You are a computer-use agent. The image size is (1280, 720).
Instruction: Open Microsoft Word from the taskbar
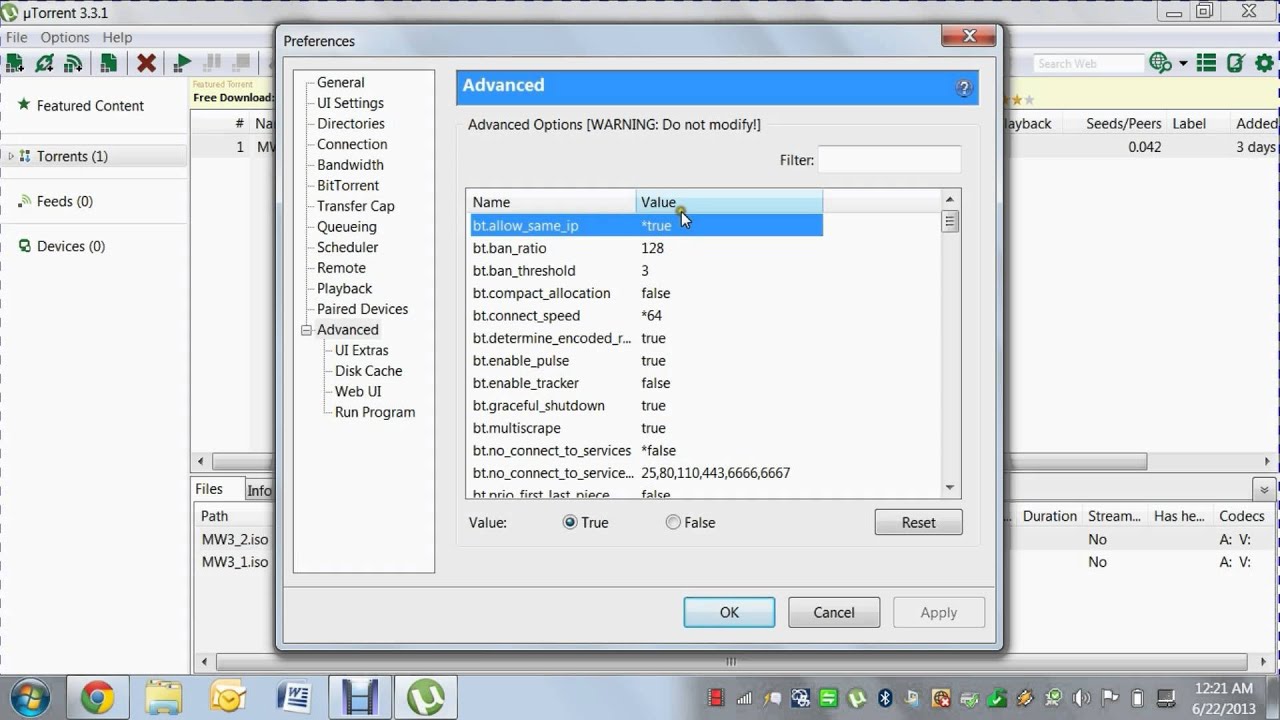(x=294, y=697)
